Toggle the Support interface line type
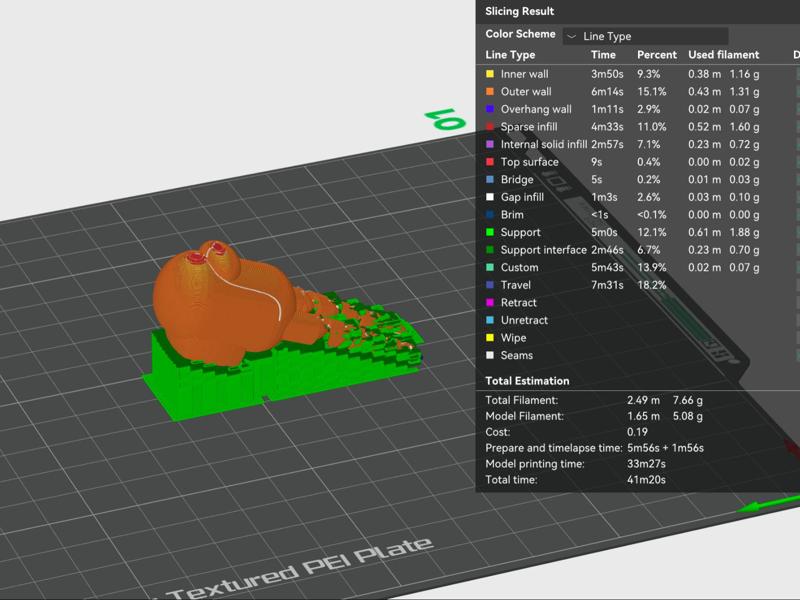Image resolution: width=800 pixels, height=600 pixels. (x=543, y=250)
